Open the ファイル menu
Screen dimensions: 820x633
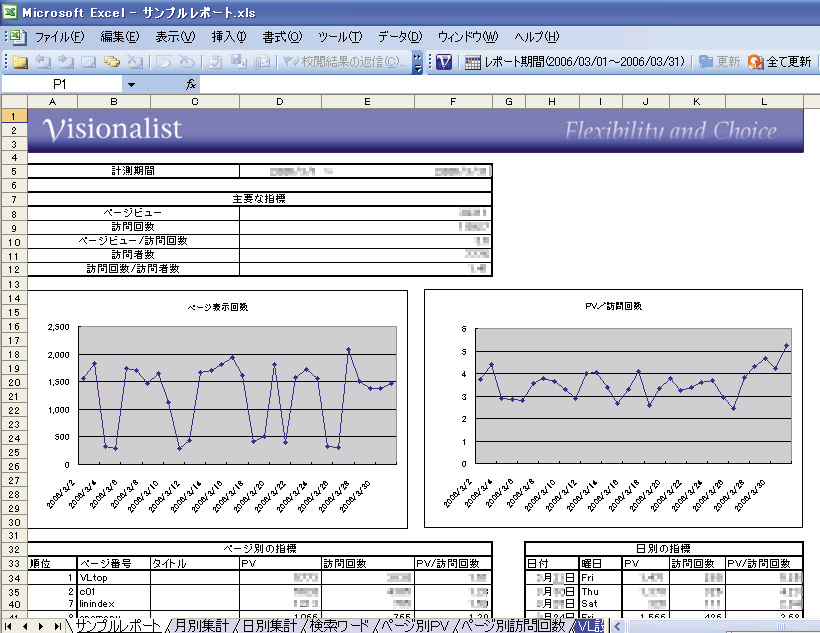(x=59, y=37)
